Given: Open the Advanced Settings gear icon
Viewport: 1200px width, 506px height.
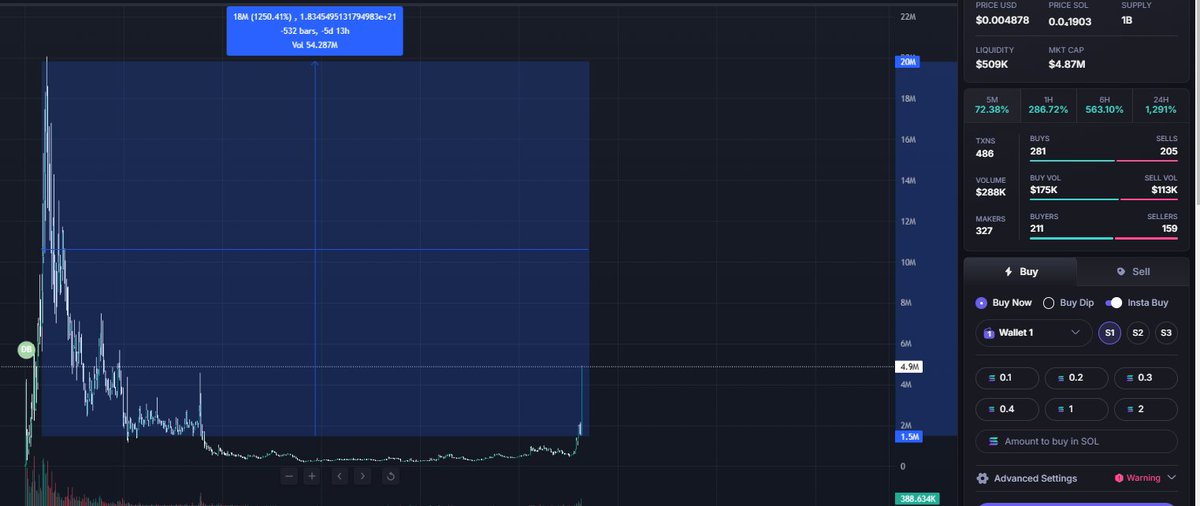Looking at the screenshot, I should click(982, 478).
